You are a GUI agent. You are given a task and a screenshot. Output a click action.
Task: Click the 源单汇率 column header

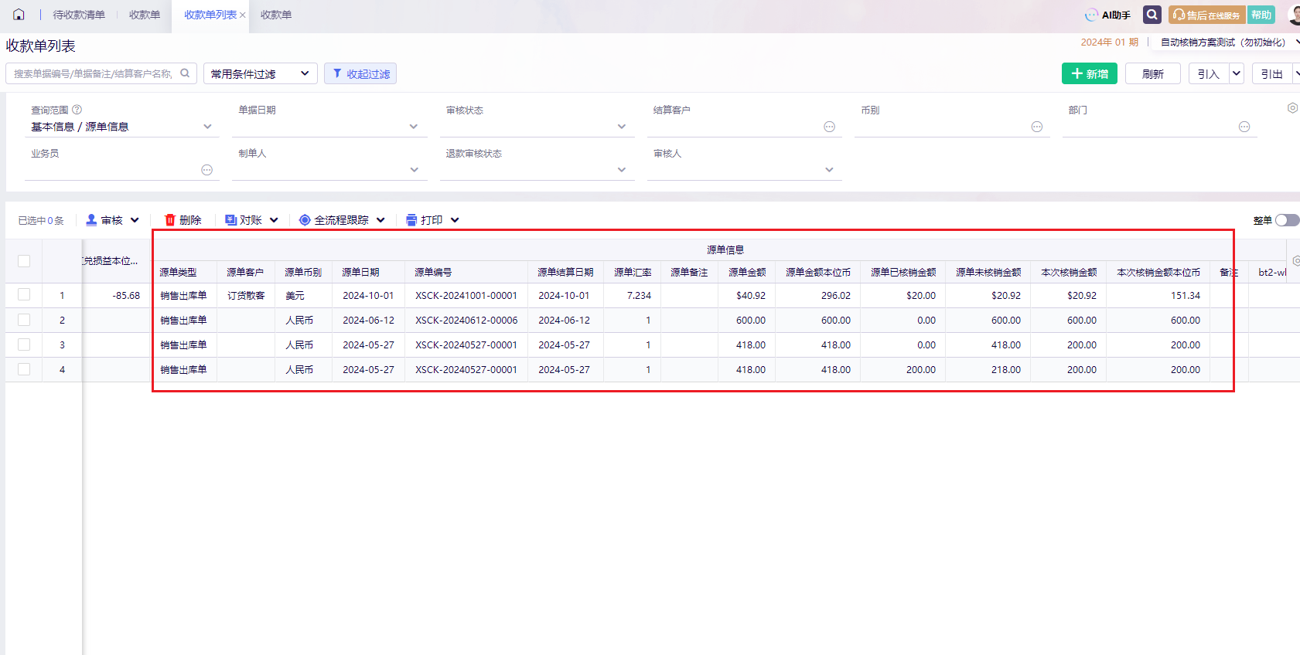pyautogui.click(x=632, y=272)
